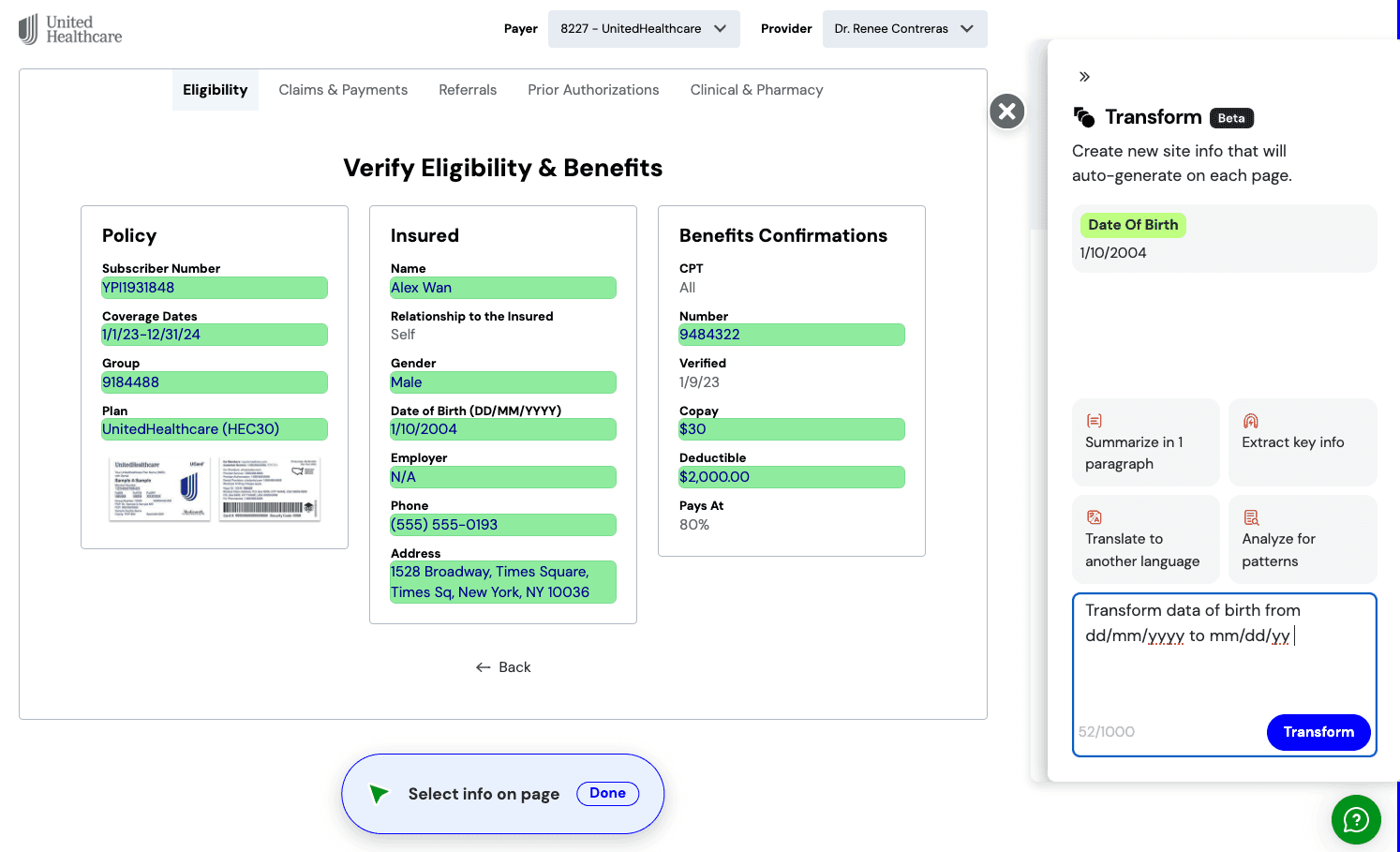Screen dimensions: 1400x852
Task: Select employer value N/A
Action: pos(503,477)
